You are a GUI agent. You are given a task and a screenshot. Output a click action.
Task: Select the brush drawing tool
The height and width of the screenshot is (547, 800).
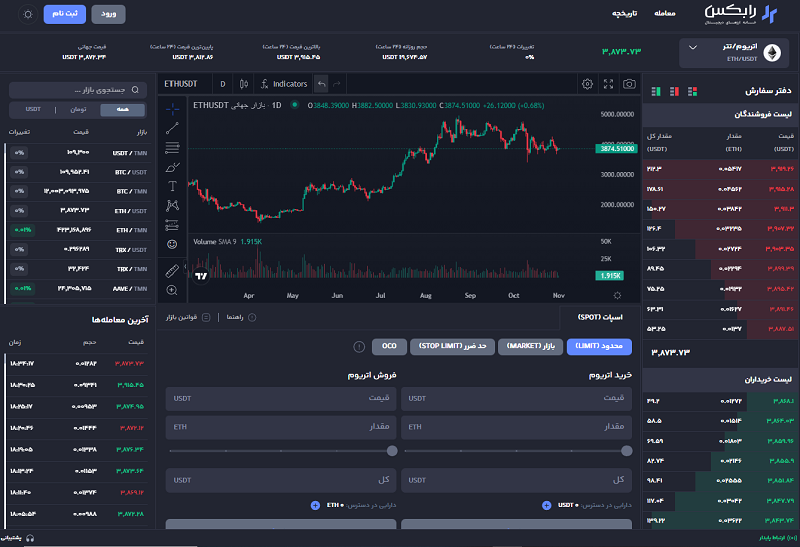point(172,167)
